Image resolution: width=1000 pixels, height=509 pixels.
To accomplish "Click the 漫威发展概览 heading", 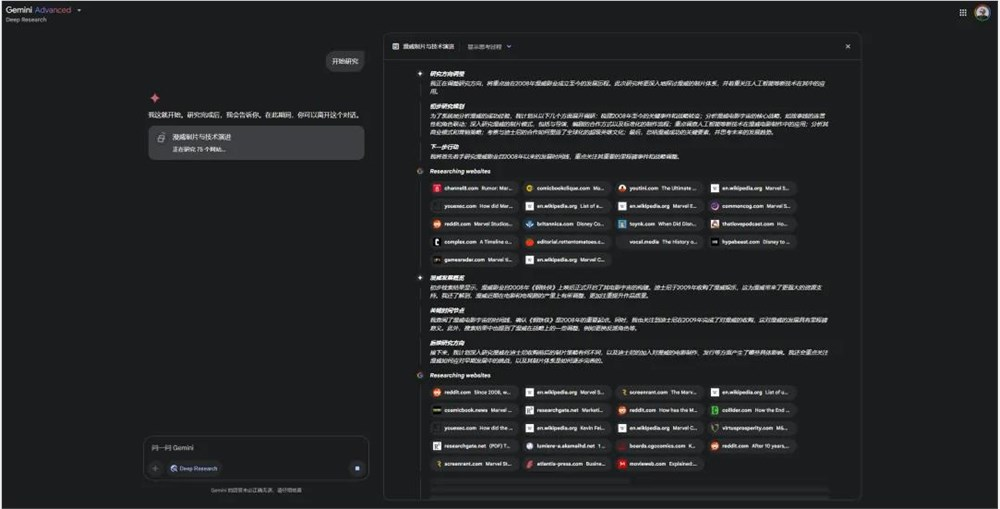I will tap(447, 278).
